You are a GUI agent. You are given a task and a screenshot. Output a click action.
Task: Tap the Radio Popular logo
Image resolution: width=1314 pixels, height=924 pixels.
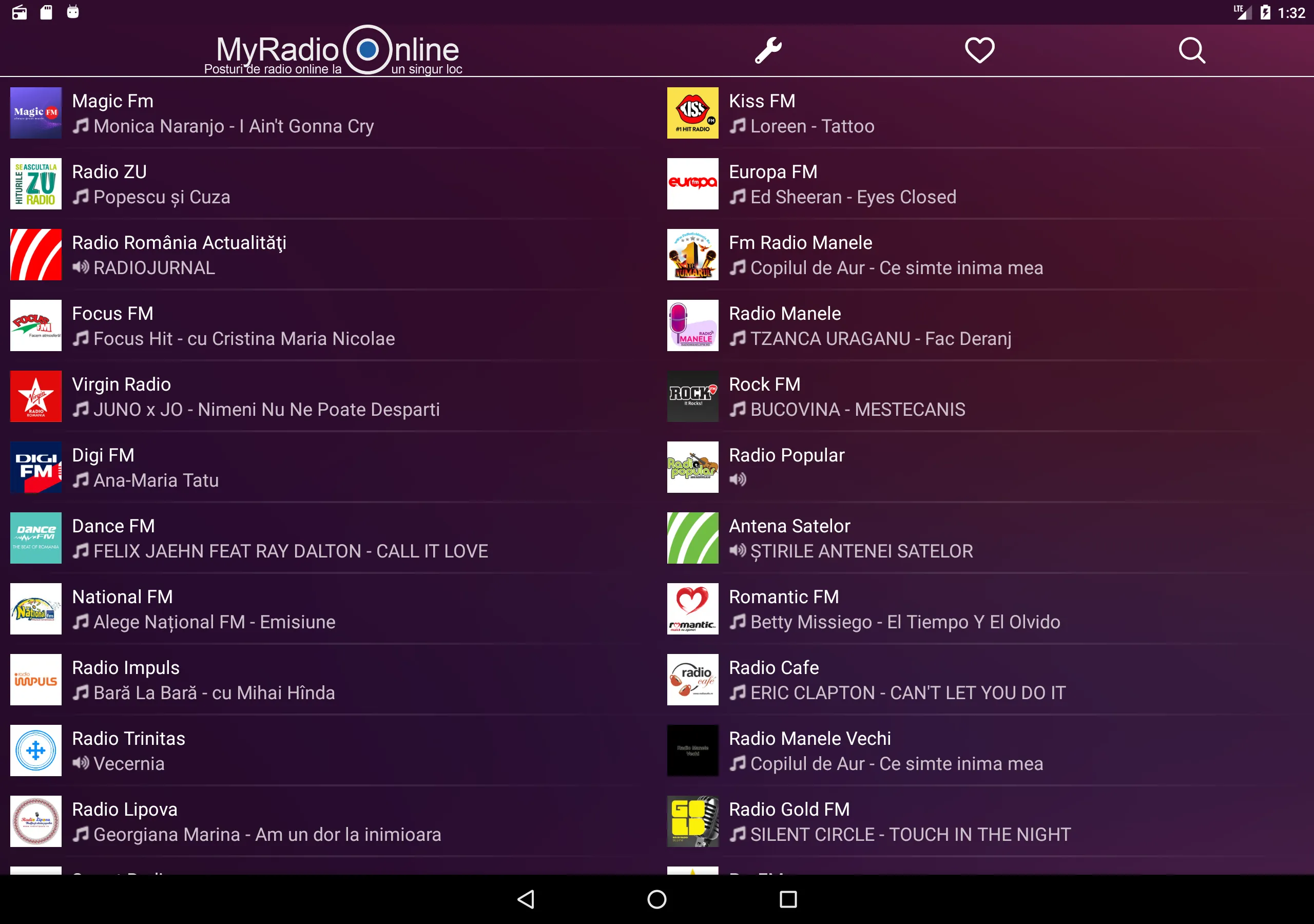692,467
